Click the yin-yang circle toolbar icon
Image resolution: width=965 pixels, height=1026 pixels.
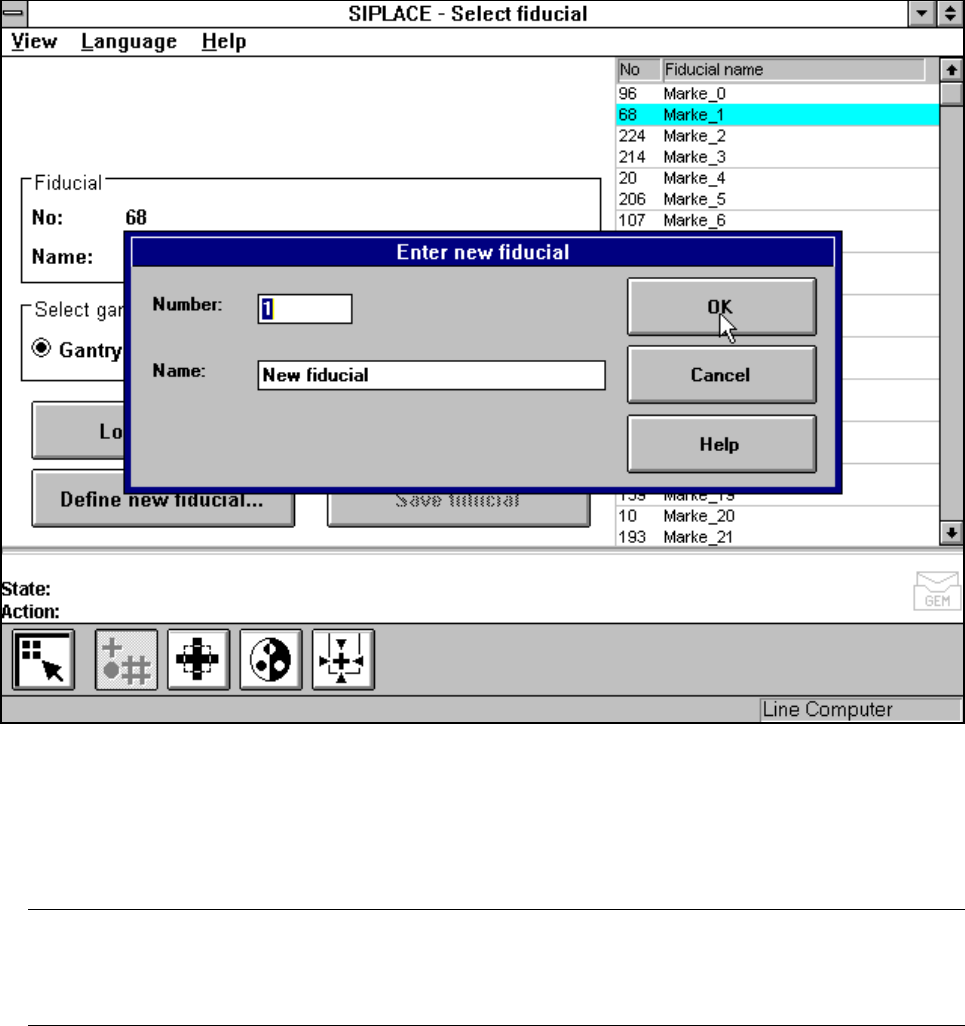pos(271,660)
